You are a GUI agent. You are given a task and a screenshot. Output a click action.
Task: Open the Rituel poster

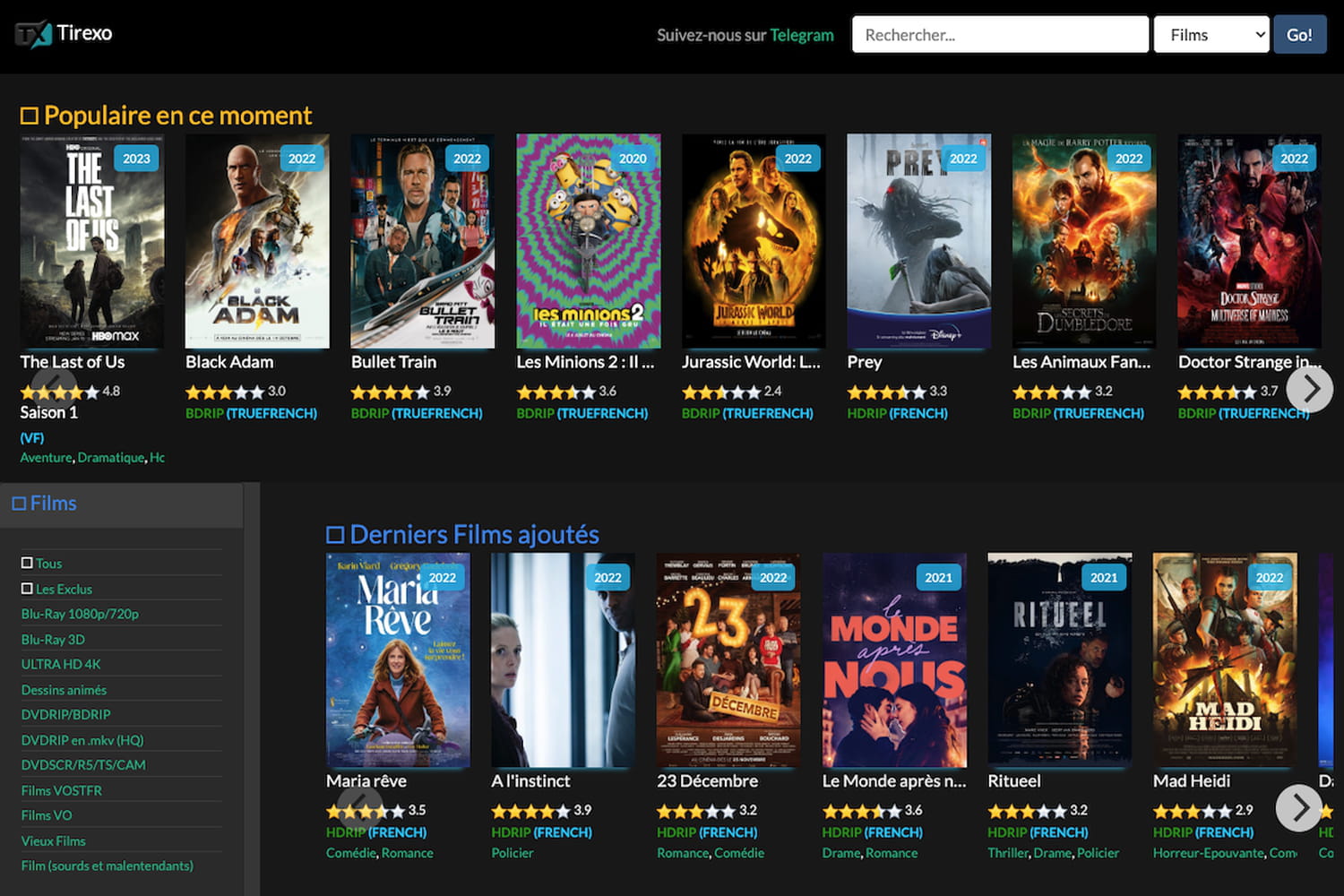tap(1060, 660)
